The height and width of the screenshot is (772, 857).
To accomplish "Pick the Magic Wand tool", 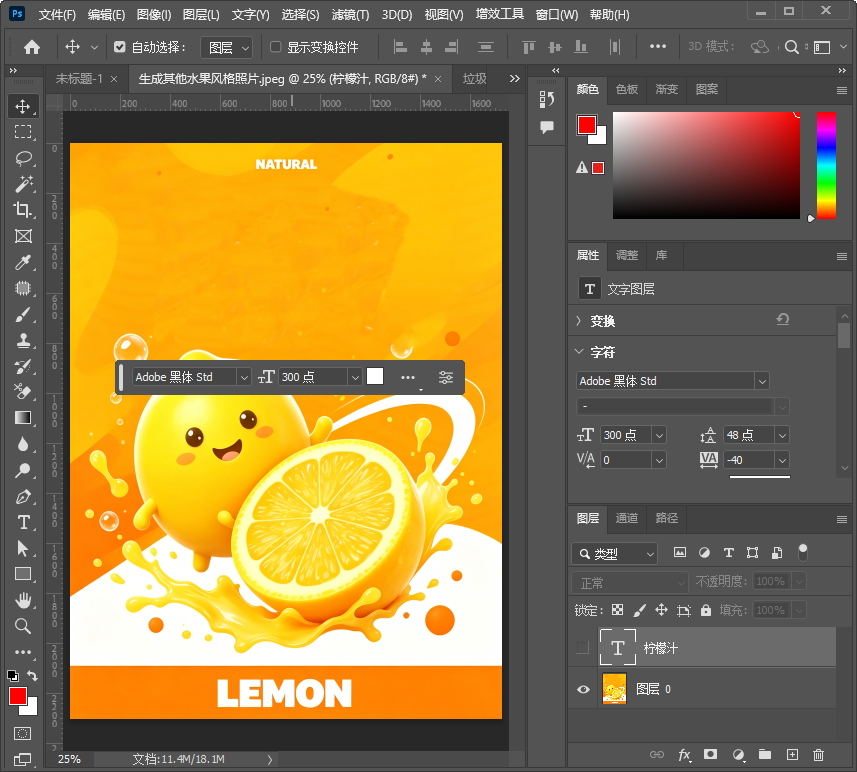I will tap(22, 184).
